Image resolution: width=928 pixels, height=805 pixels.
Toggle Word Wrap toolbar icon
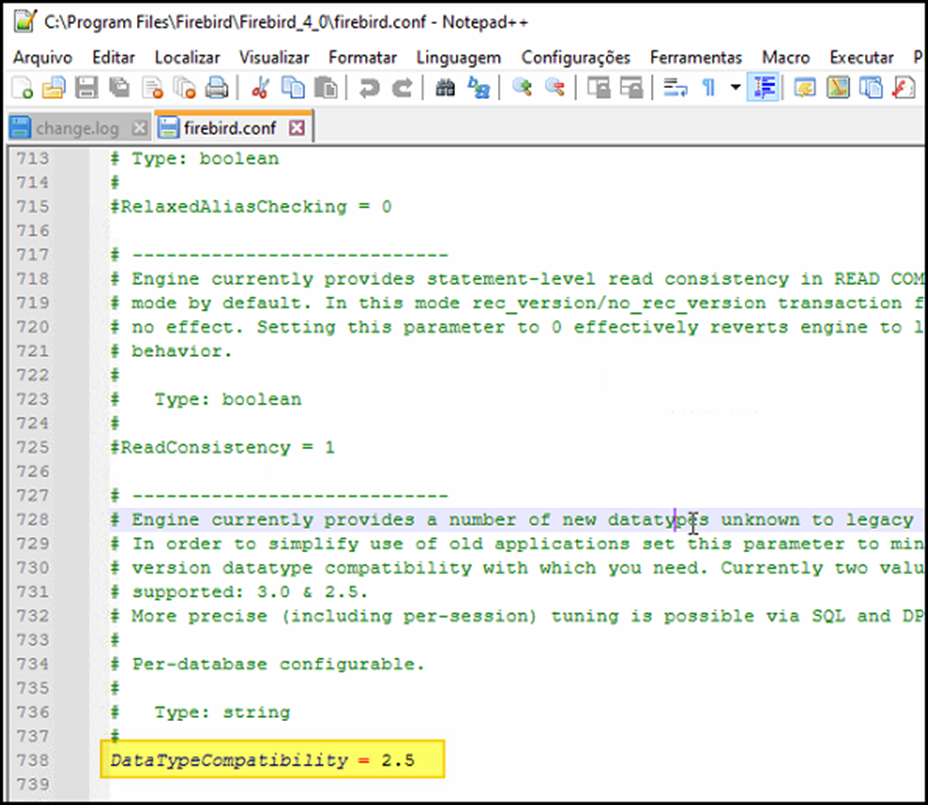[675, 88]
